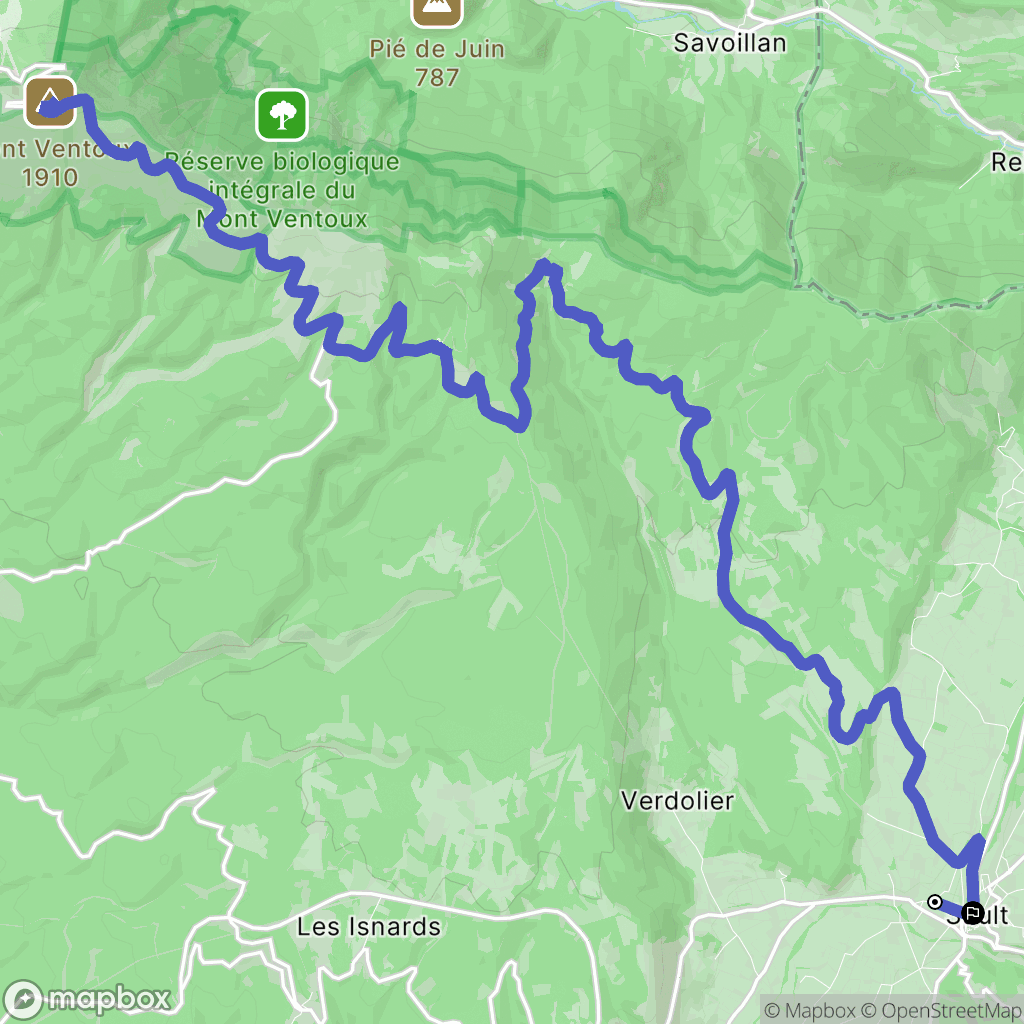Click the partial 'Re' label at right edge

click(x=1006, y=162)
